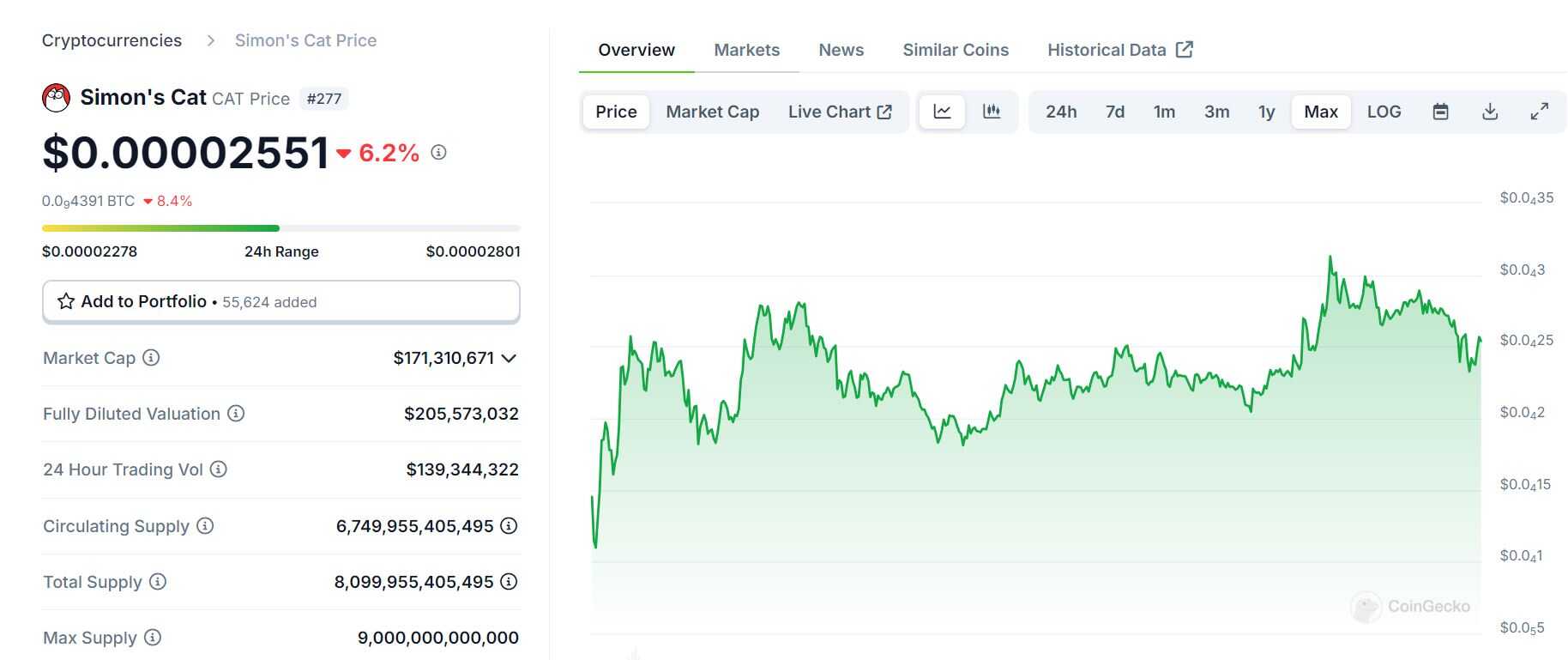Viewport: 1568px width, 660px height.
Task: Open the News tab
Action: (x=841, y=50)
